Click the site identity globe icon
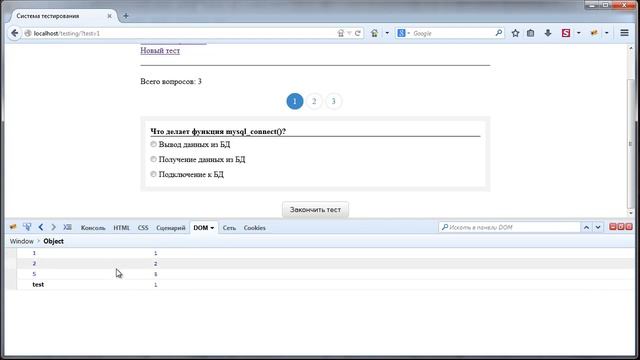 pos(28,33)
